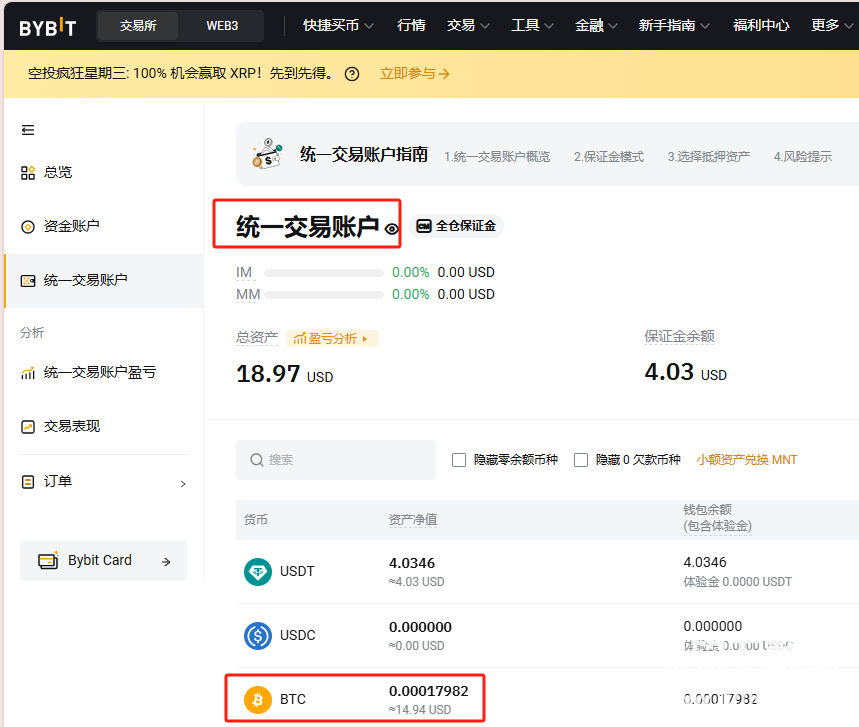Click the 交易表现 performance icon
The height and width of the screenshot is (727, 859).
point(28,426)
